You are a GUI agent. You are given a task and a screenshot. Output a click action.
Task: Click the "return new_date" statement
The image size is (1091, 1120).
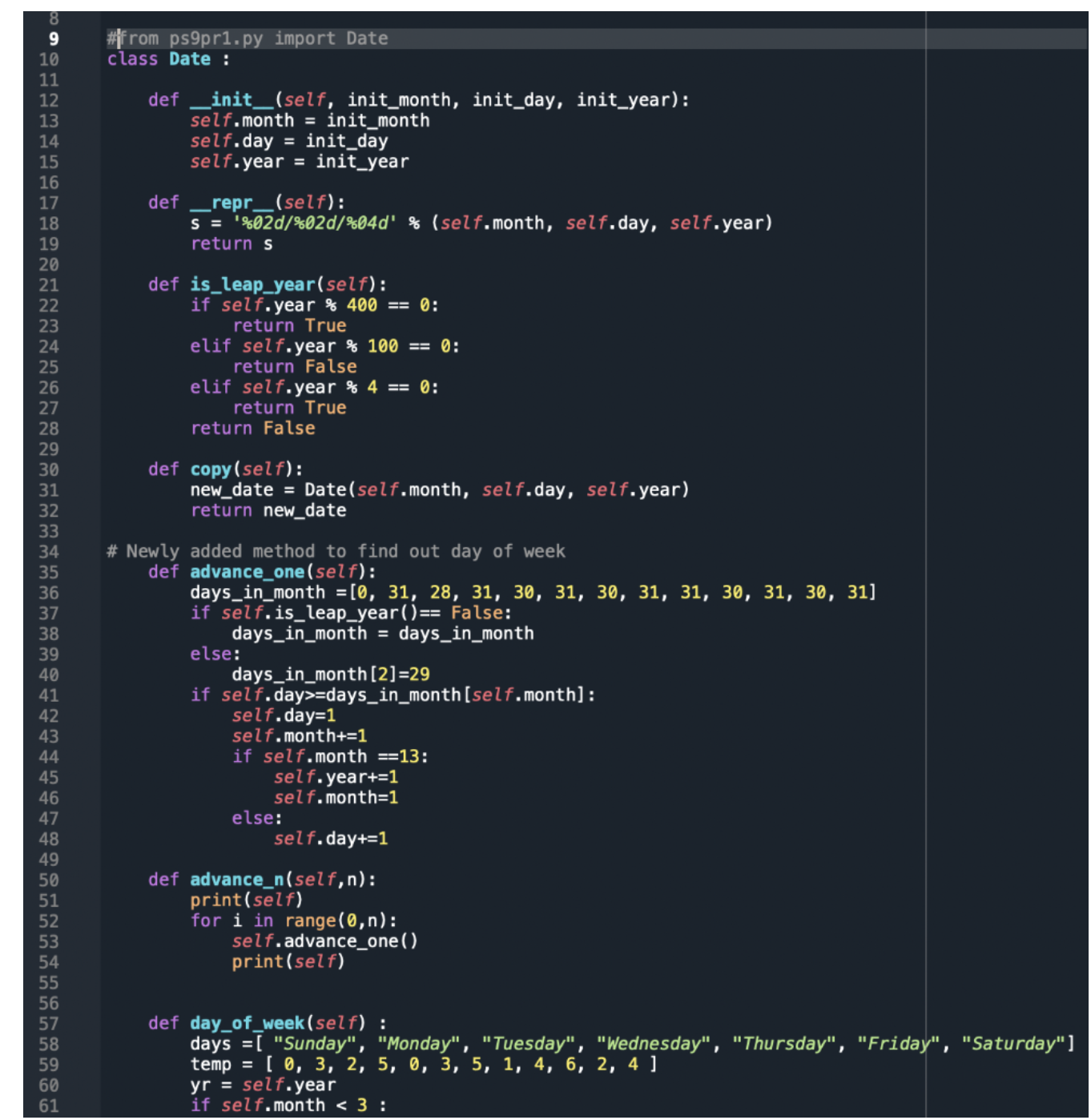pyautogui.click(x=268, y=510)
